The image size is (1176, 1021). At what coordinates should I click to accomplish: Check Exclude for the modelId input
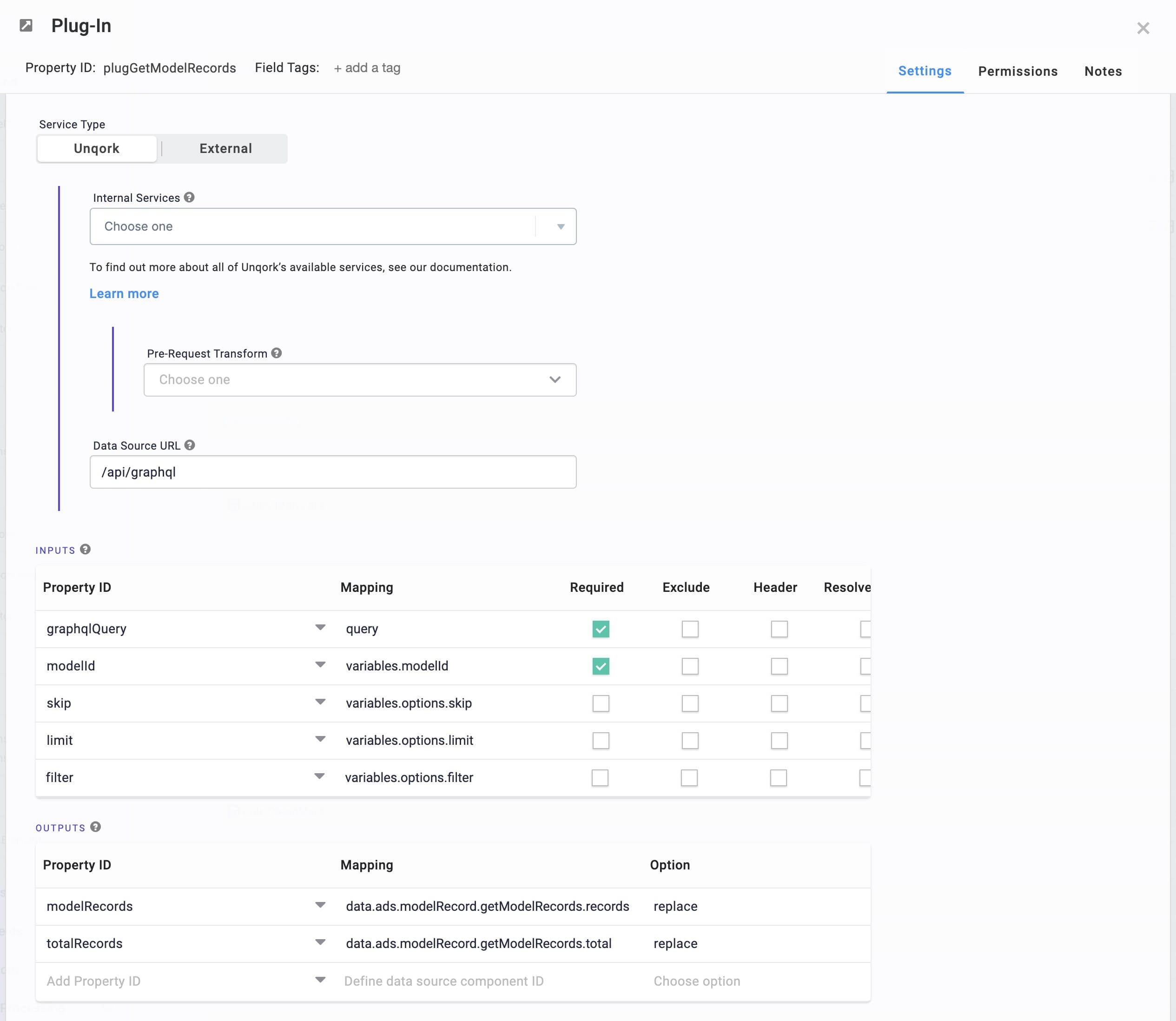click(x=690, y=666)
